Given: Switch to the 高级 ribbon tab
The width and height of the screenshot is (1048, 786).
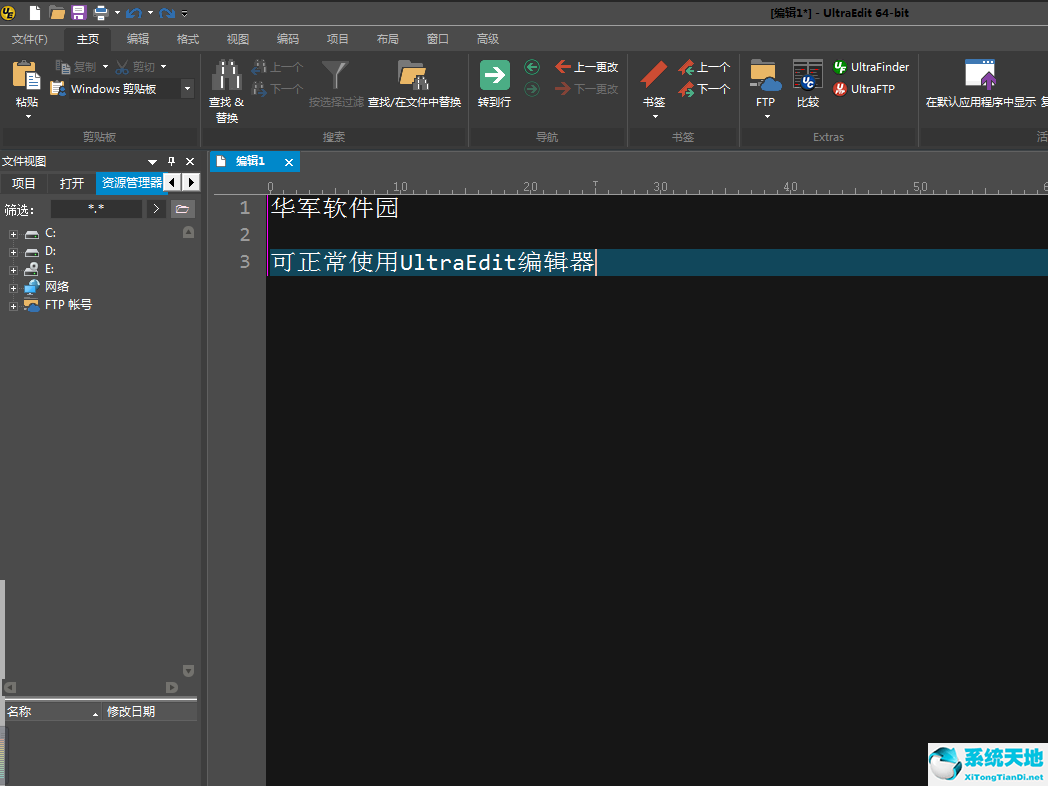Looking at the screenshot, I should [488, 39].
